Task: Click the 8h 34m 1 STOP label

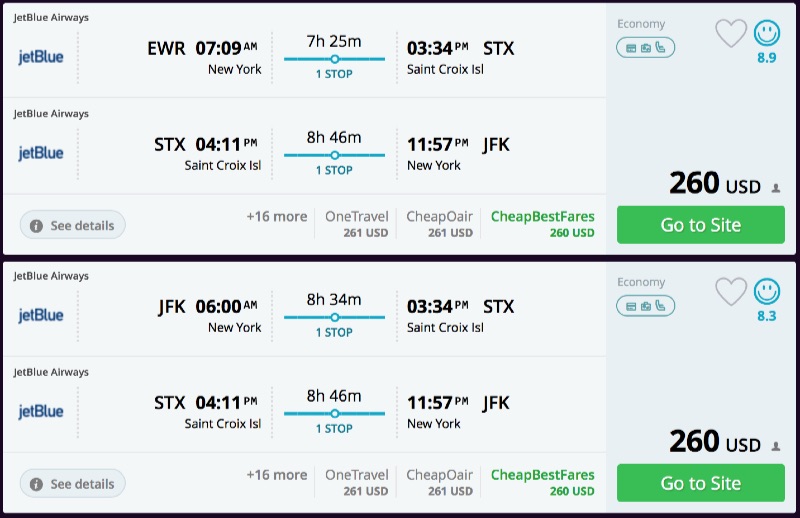Action: pyautogui.click(x=334, y=332)
